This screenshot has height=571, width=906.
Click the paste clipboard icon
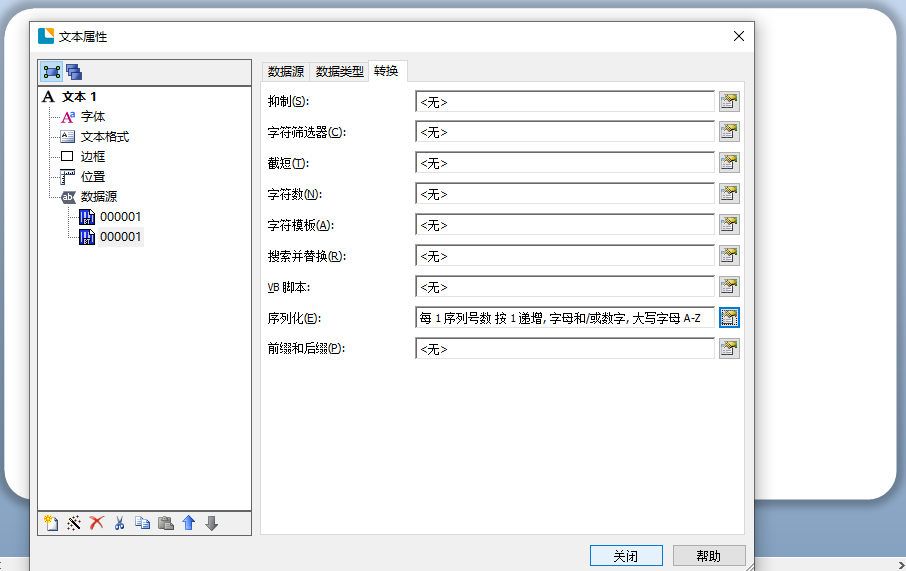pos(166,523)
